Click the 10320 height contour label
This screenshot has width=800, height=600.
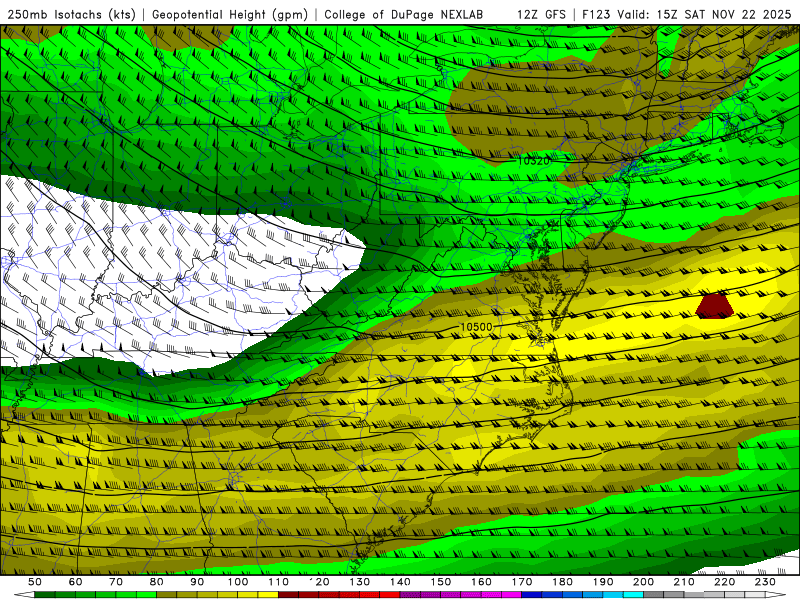[534, 161]
